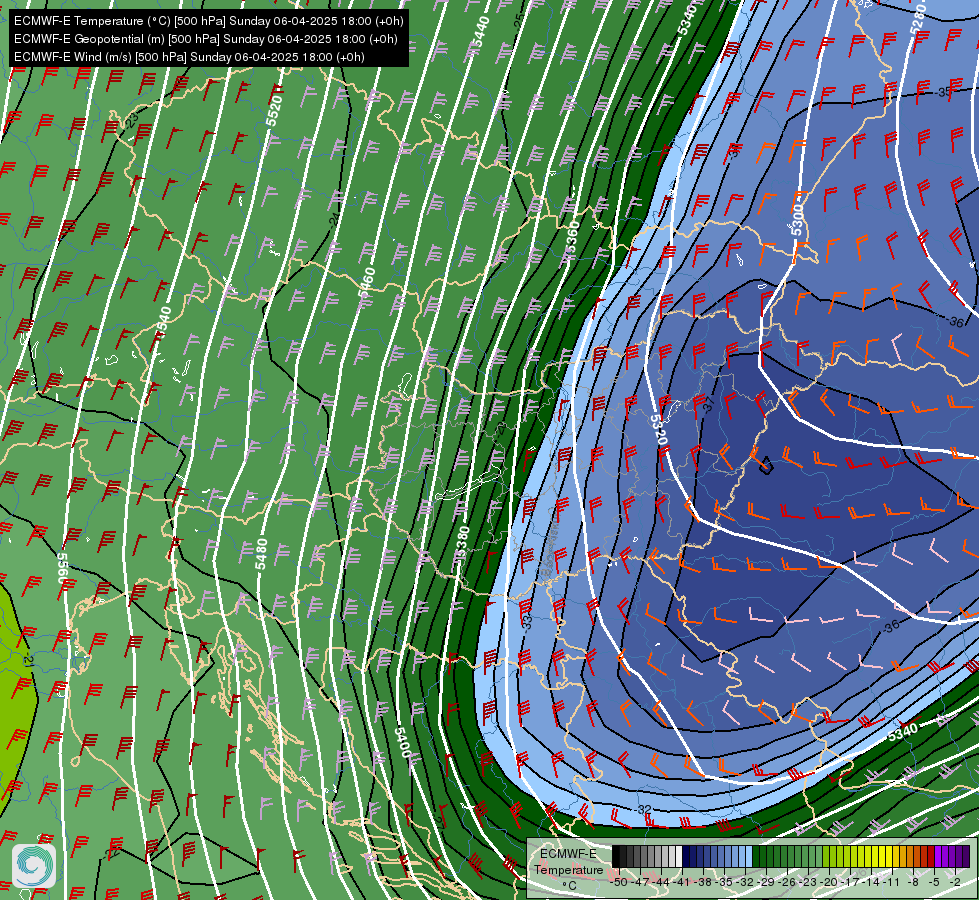The height and width of the screenshot is (900, 979).
Task: Click the -20 legend scale value
Action: pos(829,883)
